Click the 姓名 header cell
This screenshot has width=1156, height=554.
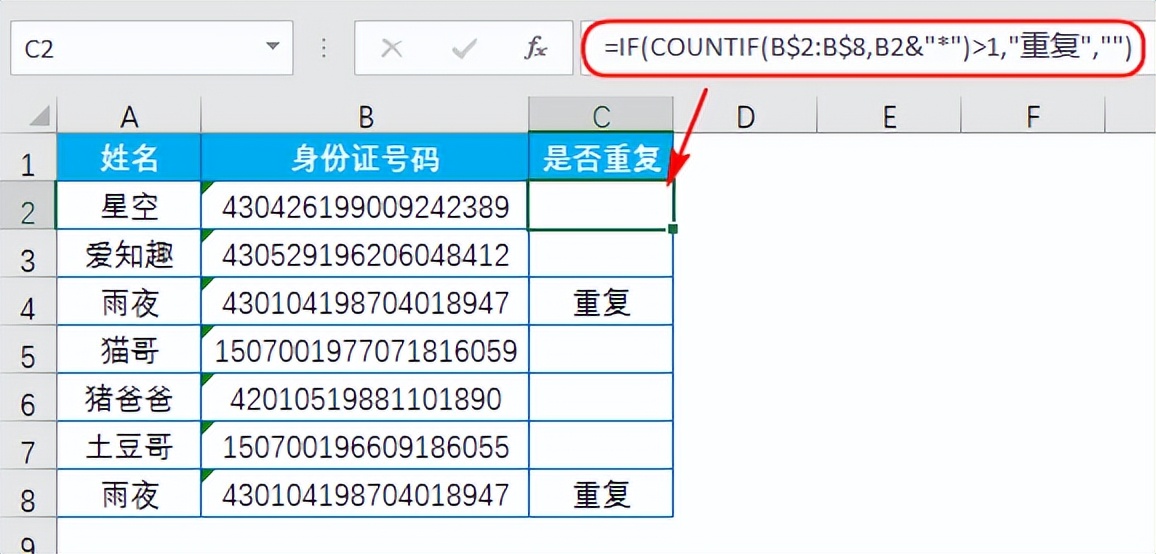point(129,157)
